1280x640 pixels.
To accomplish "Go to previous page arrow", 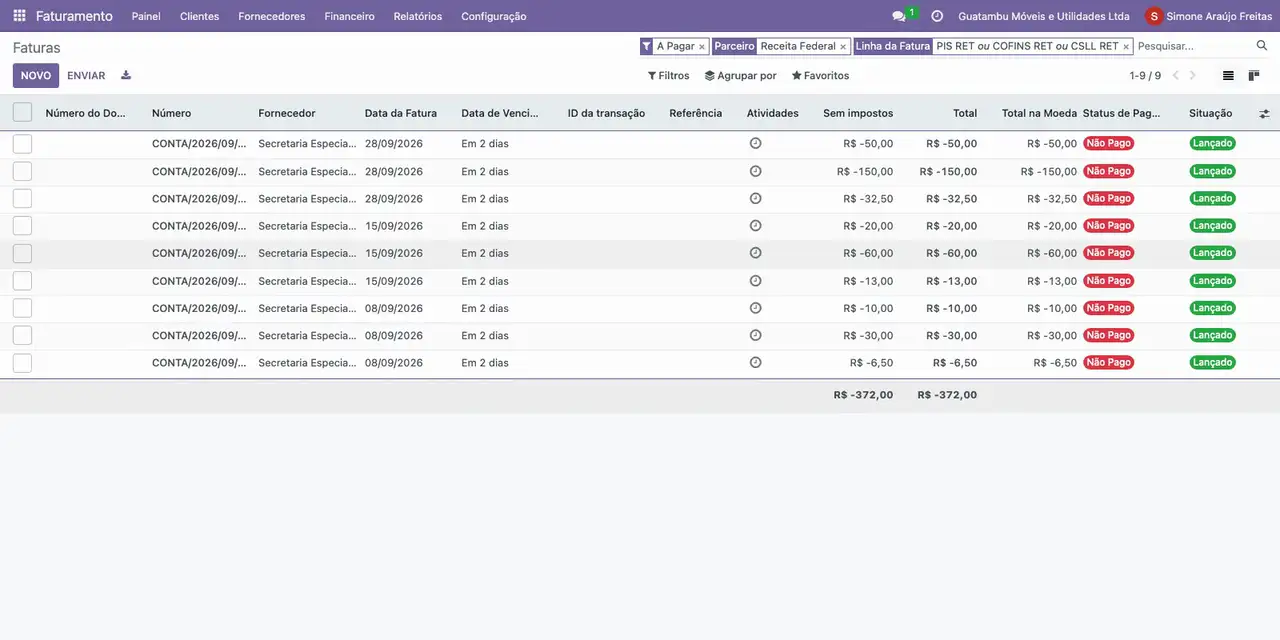I will [1176, 76].
